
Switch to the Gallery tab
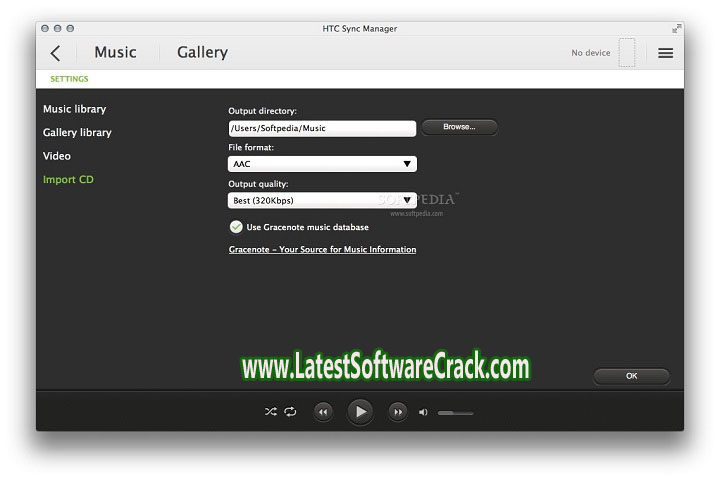pyautogui.click(x=202, y=53)
